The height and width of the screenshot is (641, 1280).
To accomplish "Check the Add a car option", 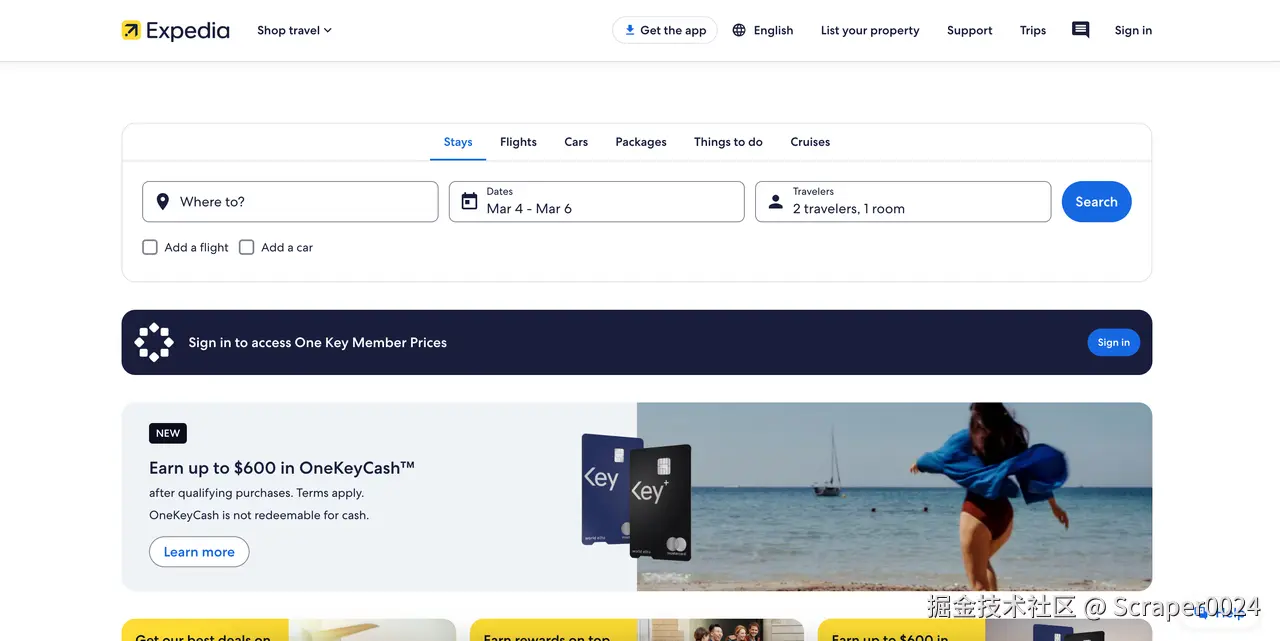I will click(246, 247).
